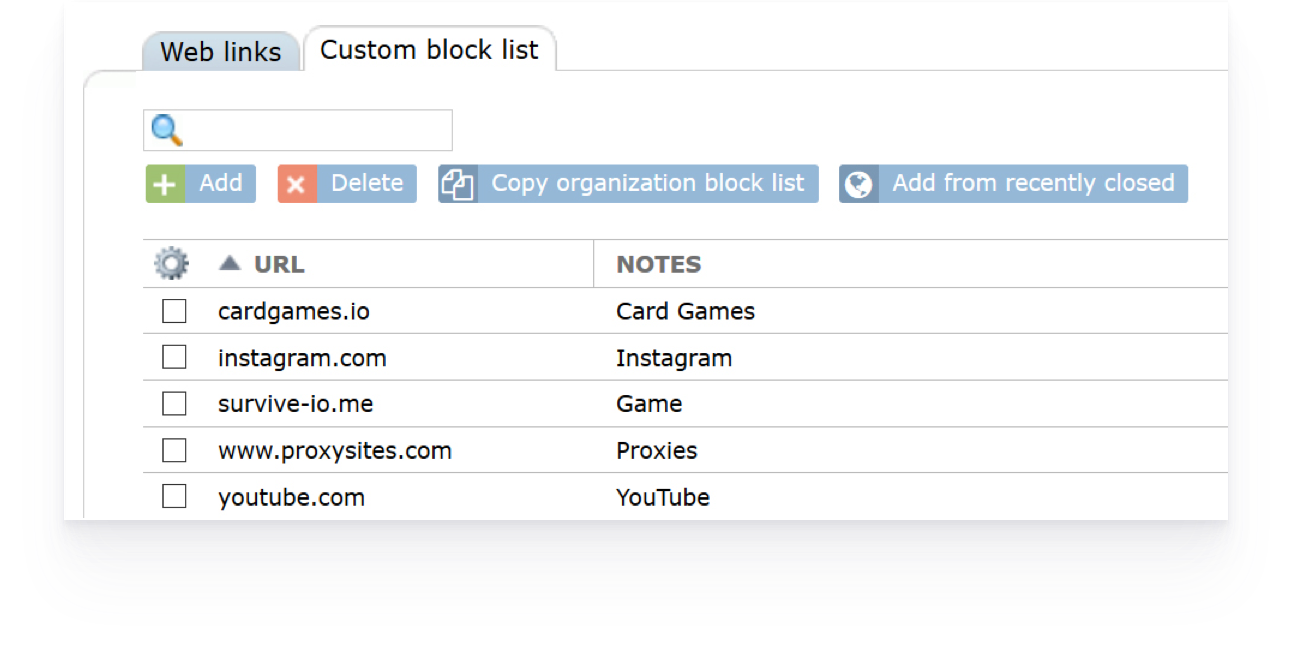
Task: Enable the survive-io.me checkbox
Action: point(174,404)
